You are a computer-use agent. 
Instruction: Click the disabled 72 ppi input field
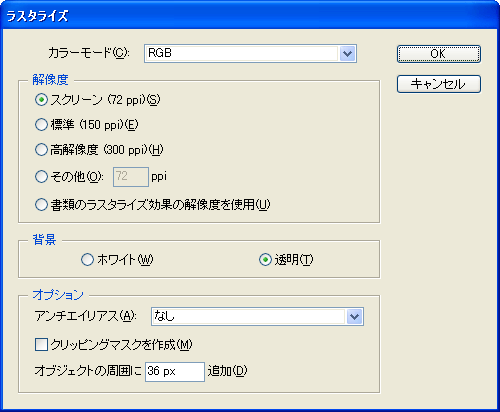[x=131, y=177]
